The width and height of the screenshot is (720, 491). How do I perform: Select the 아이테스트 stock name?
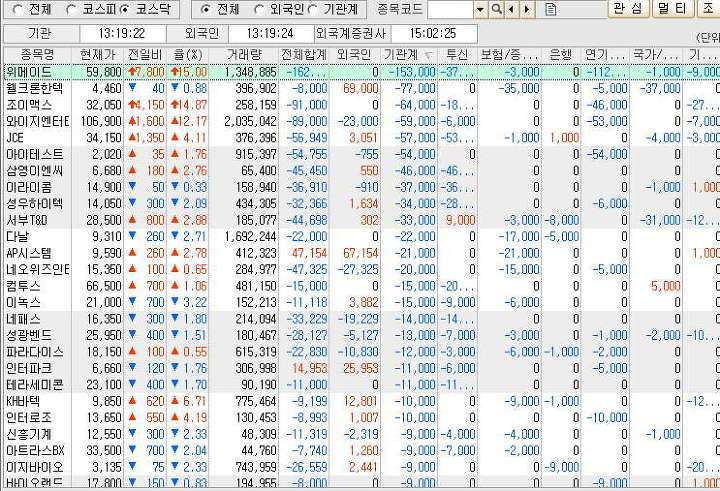pos(34,154)
